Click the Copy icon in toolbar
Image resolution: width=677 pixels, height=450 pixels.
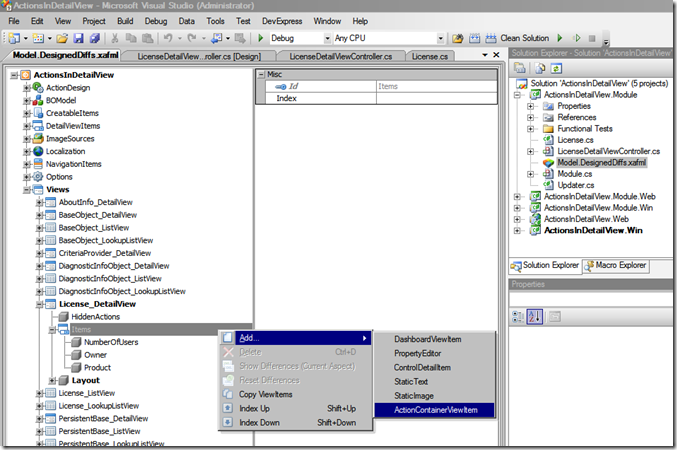(x=131, y=38)
